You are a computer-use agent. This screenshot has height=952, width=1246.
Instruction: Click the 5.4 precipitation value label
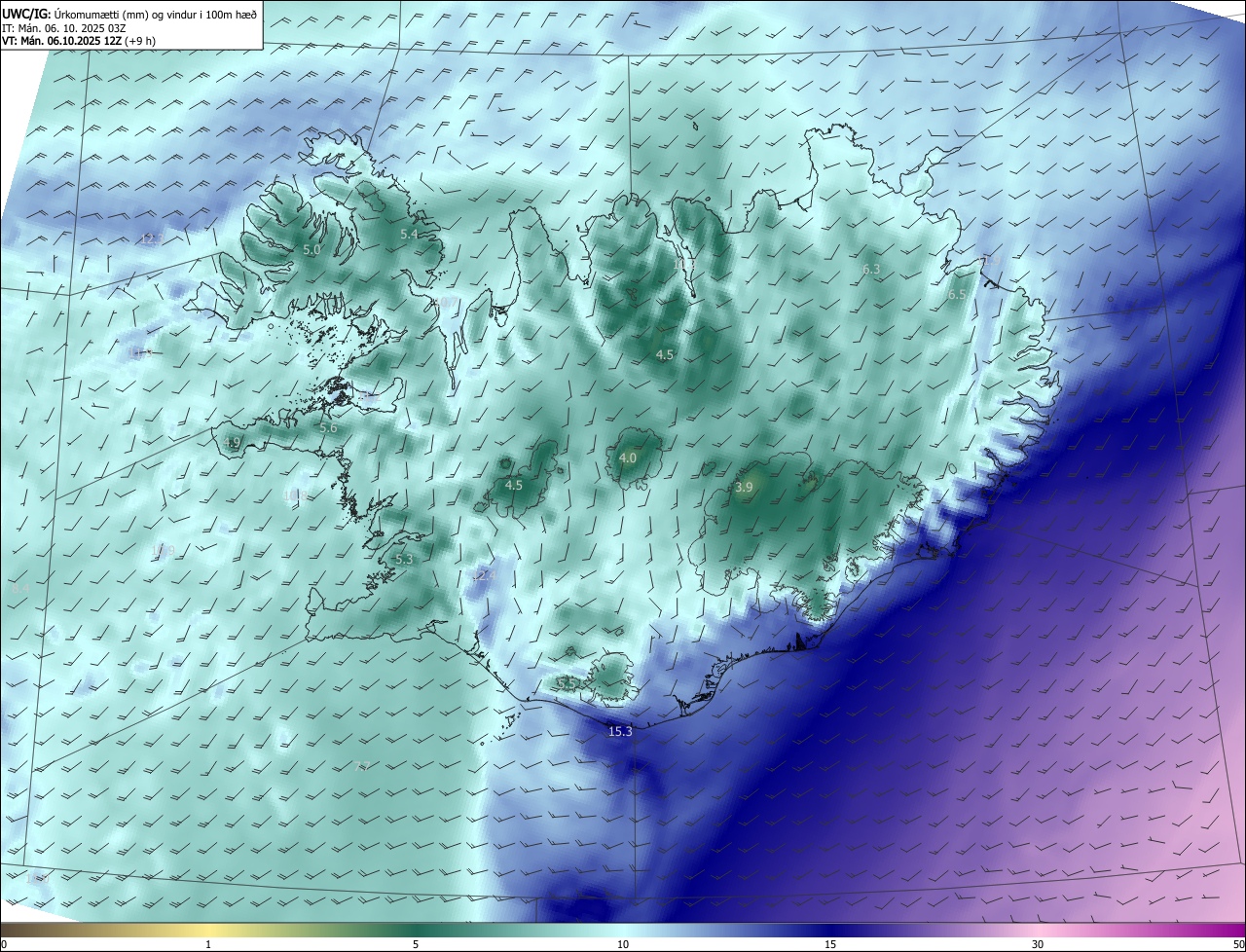[x=409, y=235]
